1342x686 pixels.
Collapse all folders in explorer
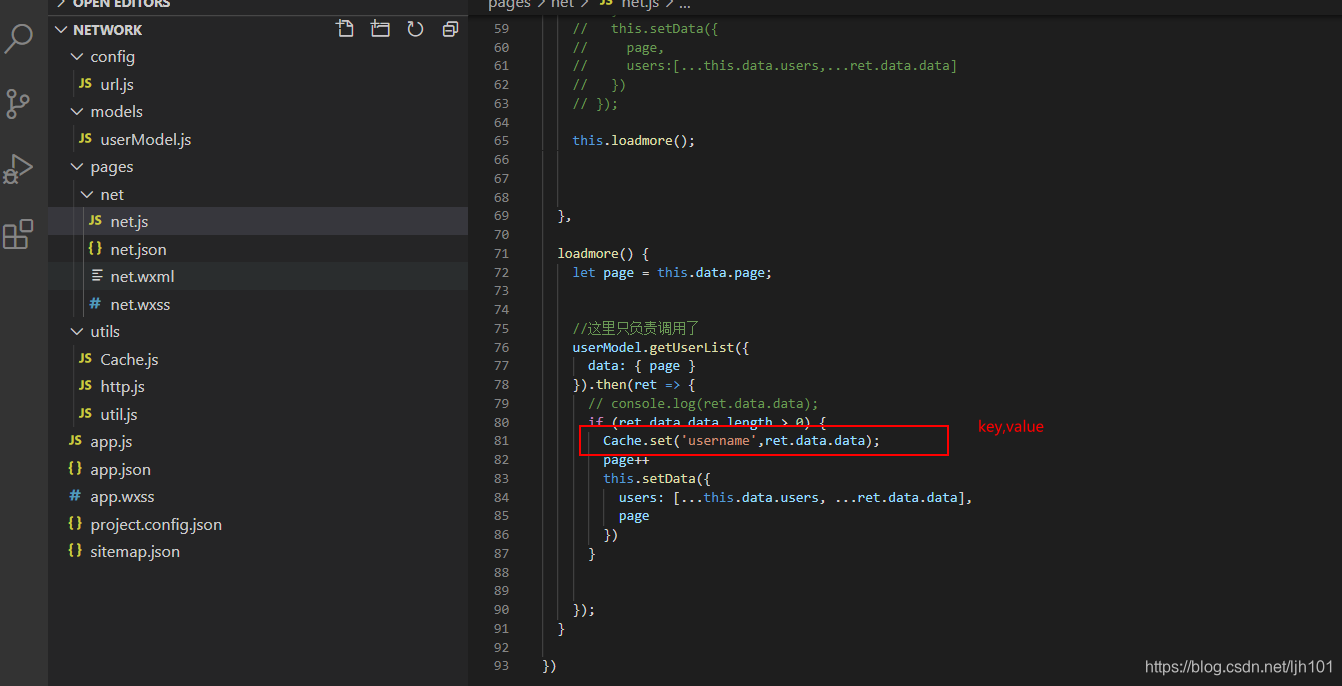[x=450, y=29]
